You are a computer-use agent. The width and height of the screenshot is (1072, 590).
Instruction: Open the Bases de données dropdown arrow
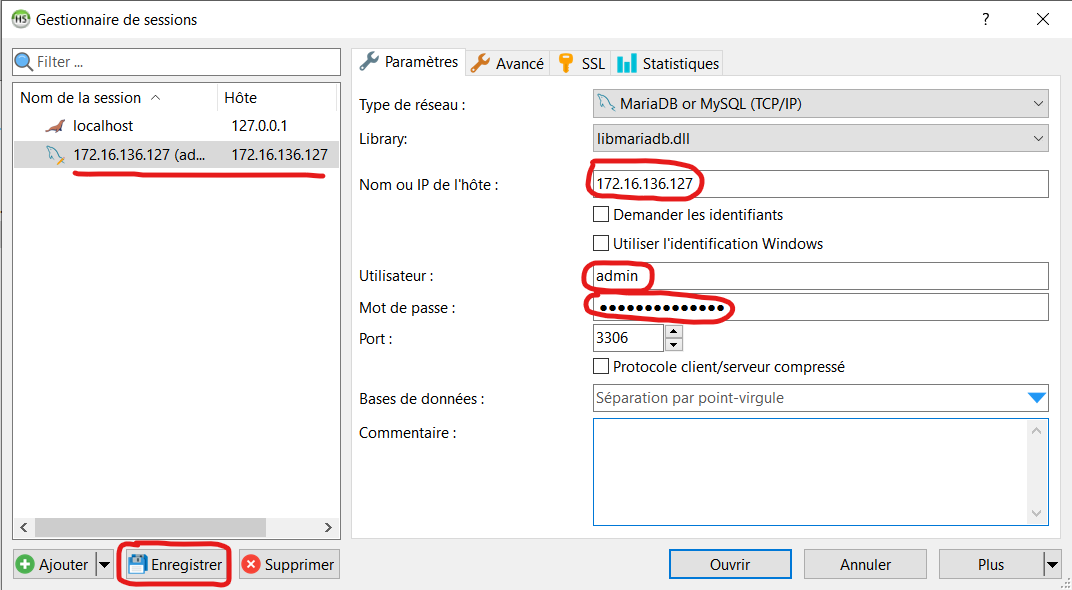pos(1037,398)
